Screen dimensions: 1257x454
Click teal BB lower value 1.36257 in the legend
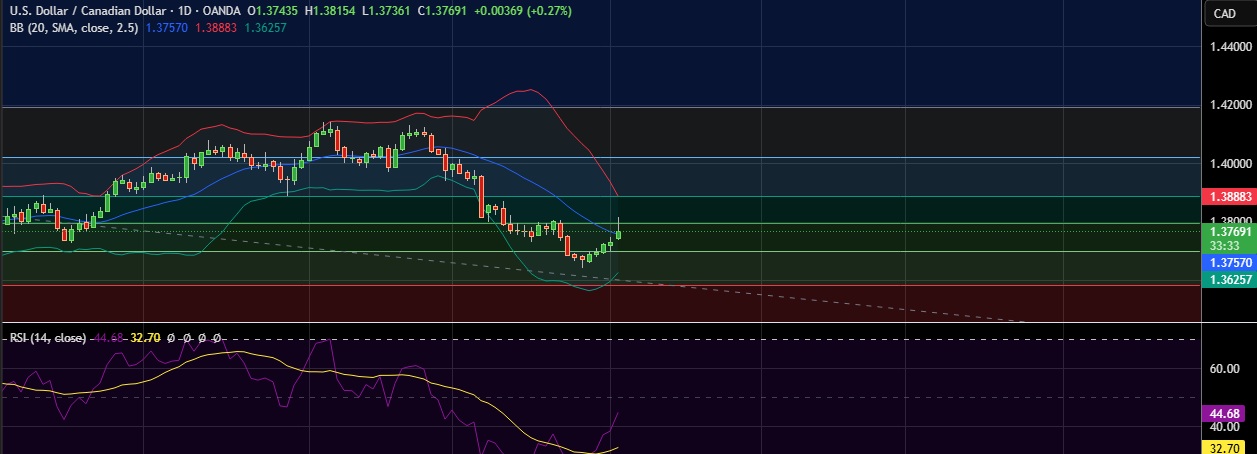[x=266, y=28]
